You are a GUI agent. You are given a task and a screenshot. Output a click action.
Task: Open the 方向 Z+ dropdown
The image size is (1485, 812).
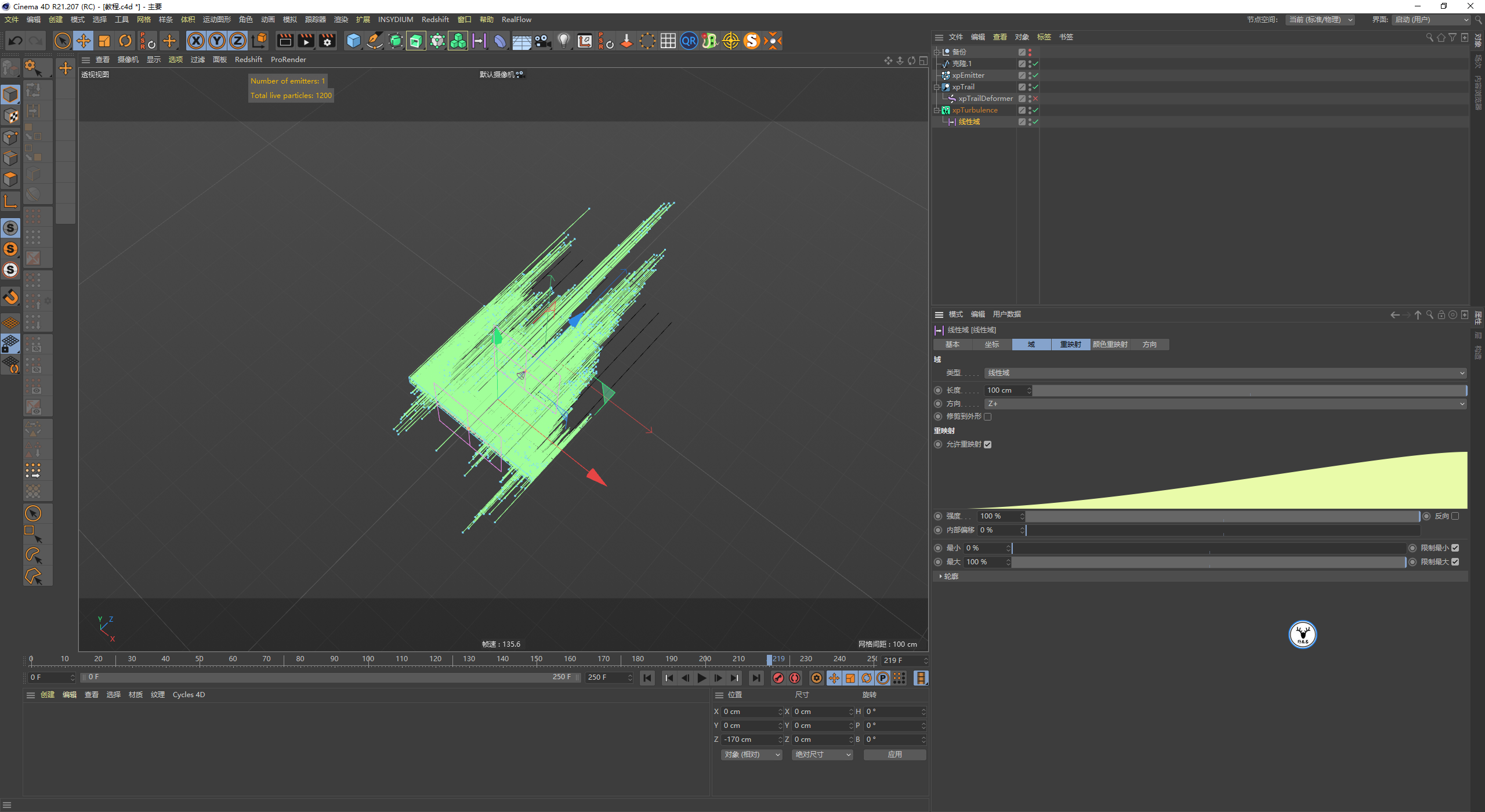1225,404
